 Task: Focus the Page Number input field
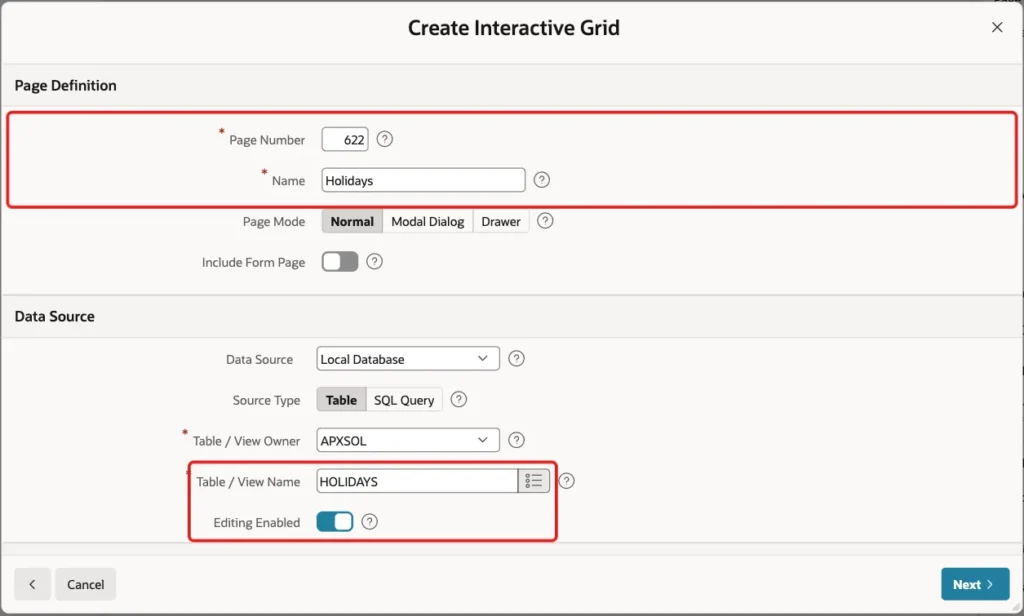(x=345, y=139)
